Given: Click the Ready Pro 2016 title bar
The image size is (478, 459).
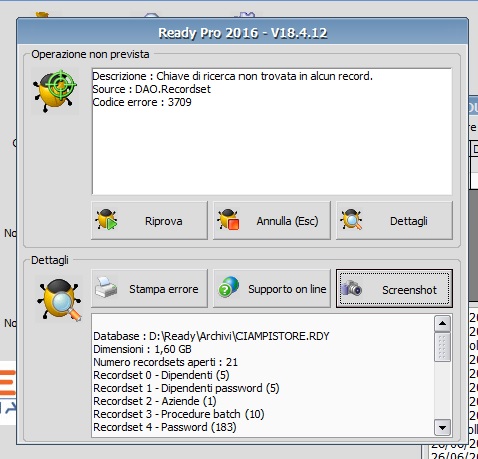Looking at the screenshot, I should 242,32.
